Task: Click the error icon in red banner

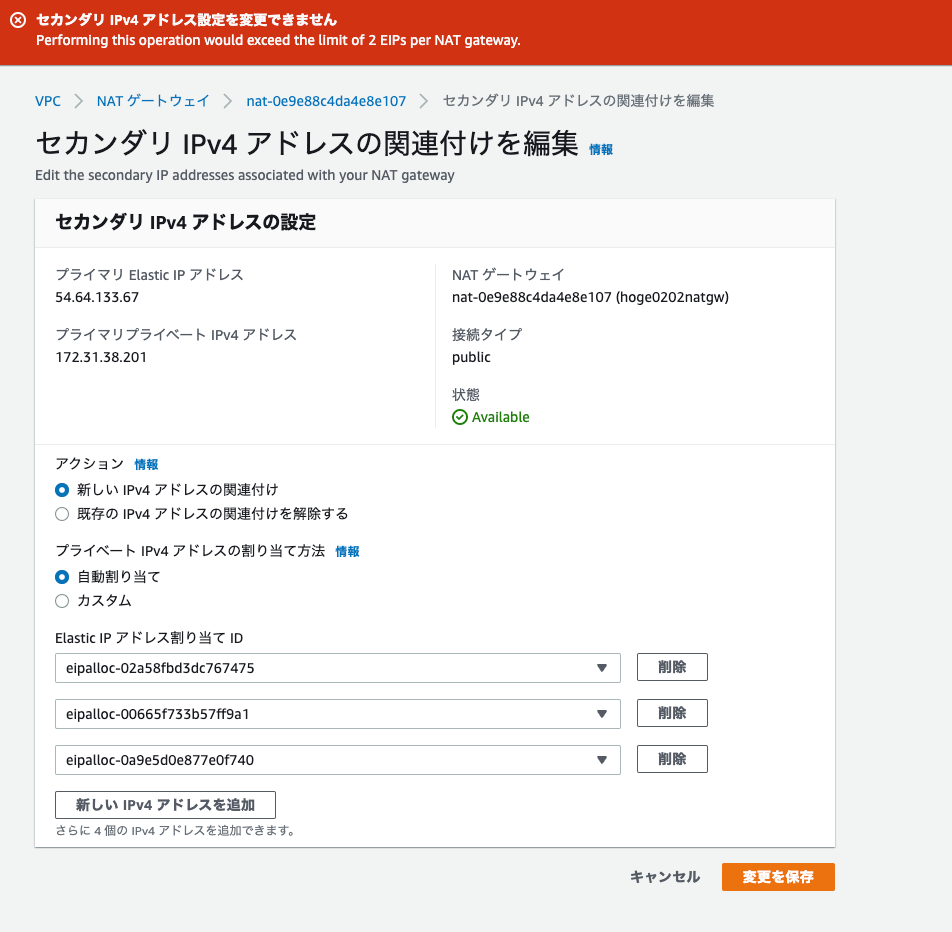Action: [15, 18]
